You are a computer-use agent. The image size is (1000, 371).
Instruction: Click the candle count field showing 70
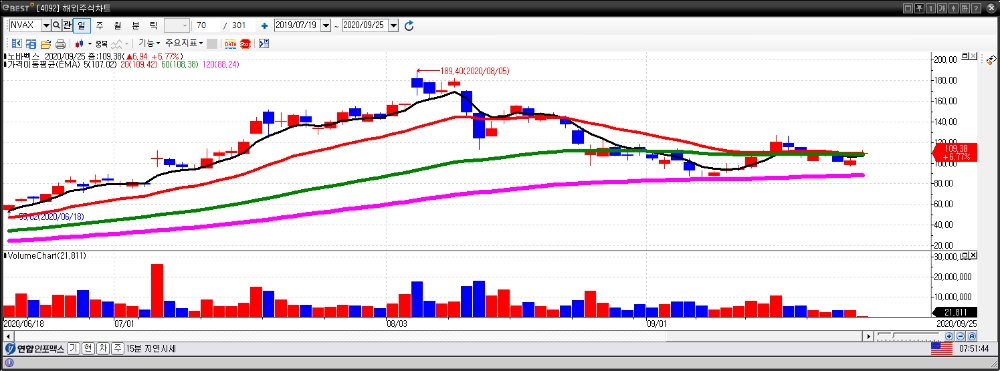click(x=208, y=25)
